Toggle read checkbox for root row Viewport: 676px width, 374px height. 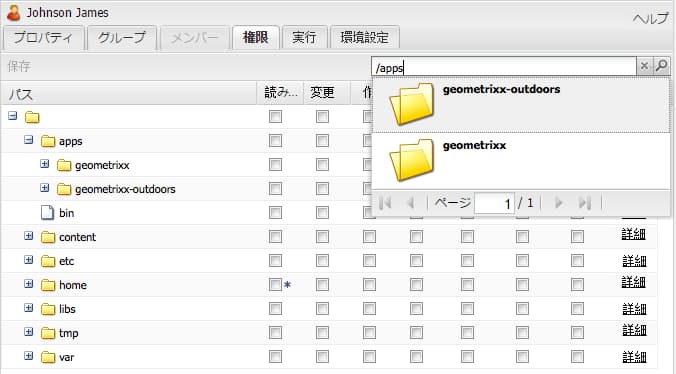275,117
